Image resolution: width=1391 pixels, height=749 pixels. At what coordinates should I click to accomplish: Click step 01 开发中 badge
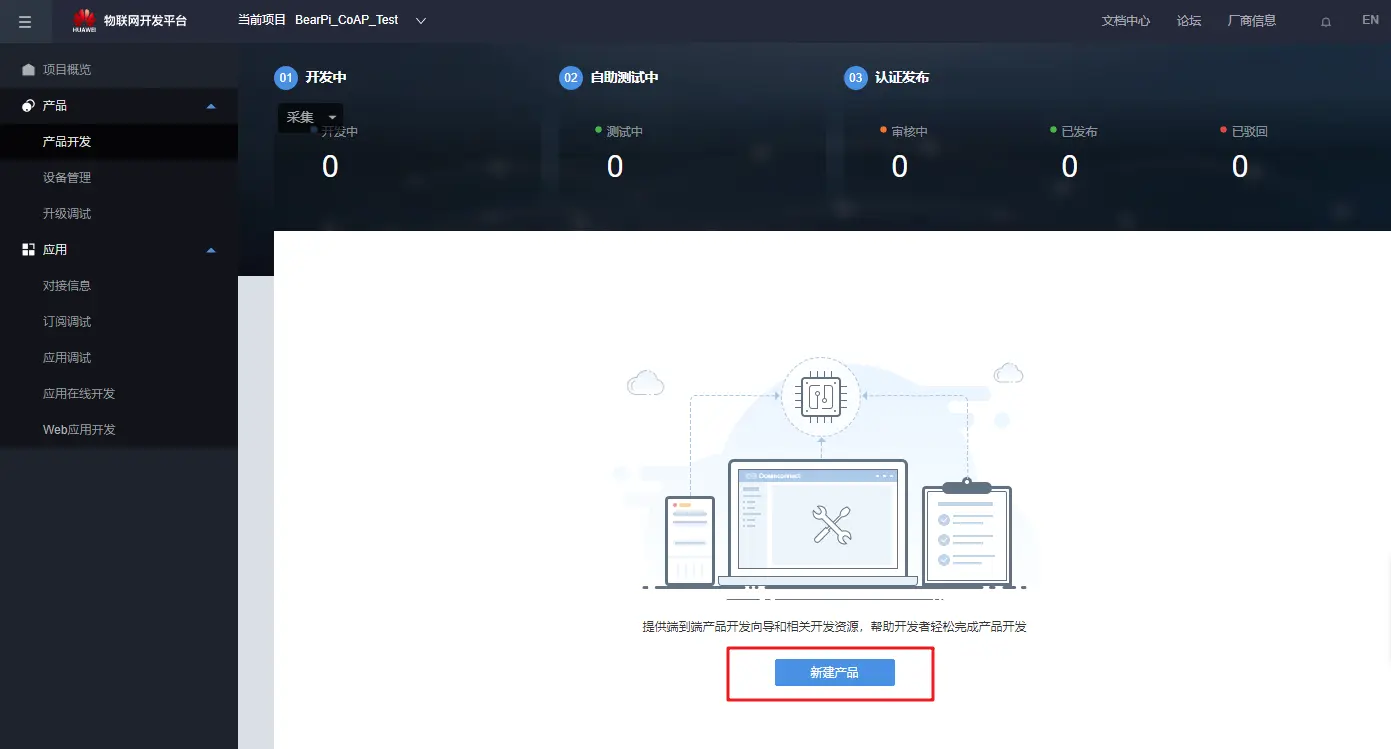[x=286, y=77]
